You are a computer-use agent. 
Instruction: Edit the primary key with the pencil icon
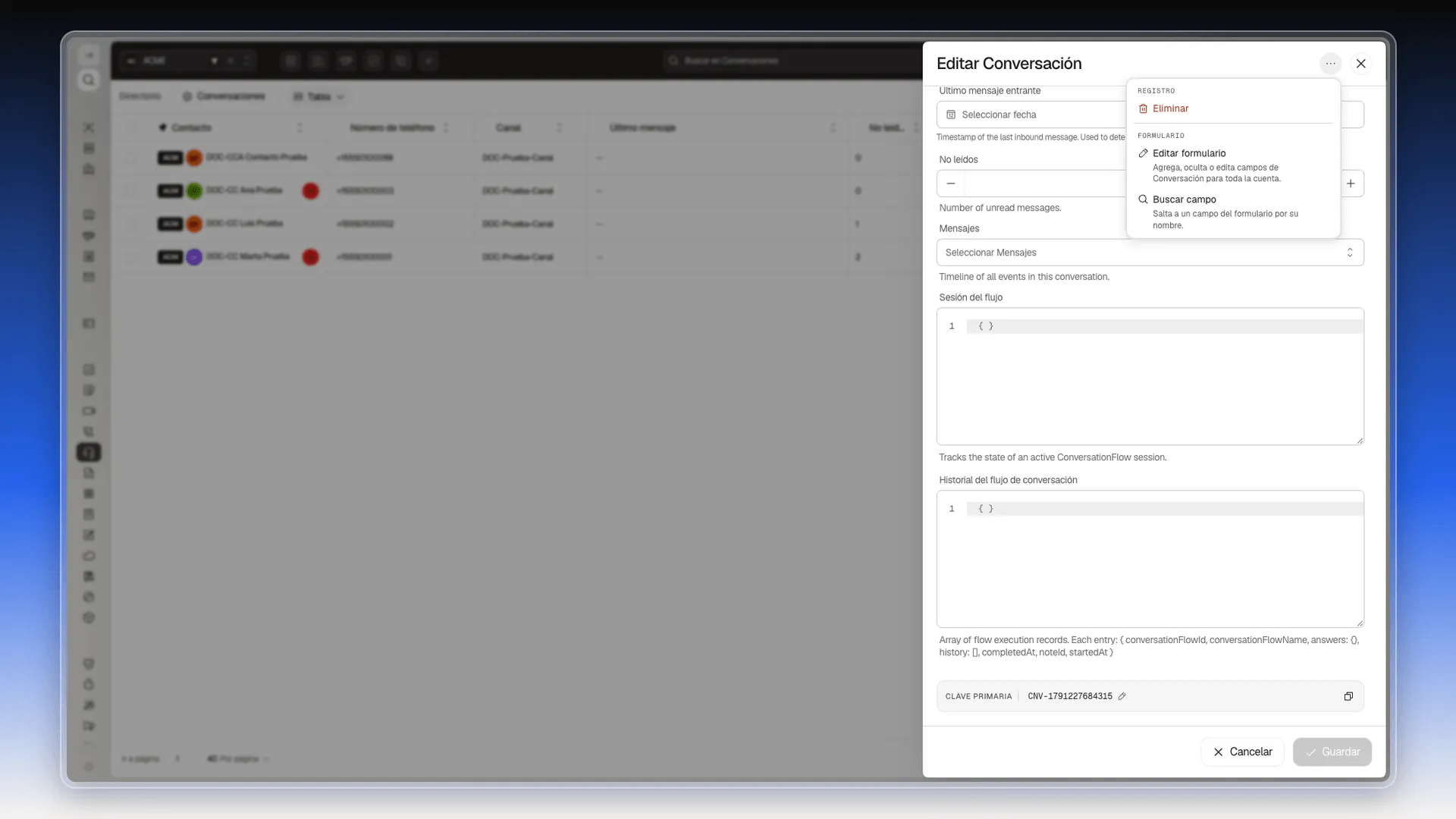pyautogui.click(x=1122, y=696)
